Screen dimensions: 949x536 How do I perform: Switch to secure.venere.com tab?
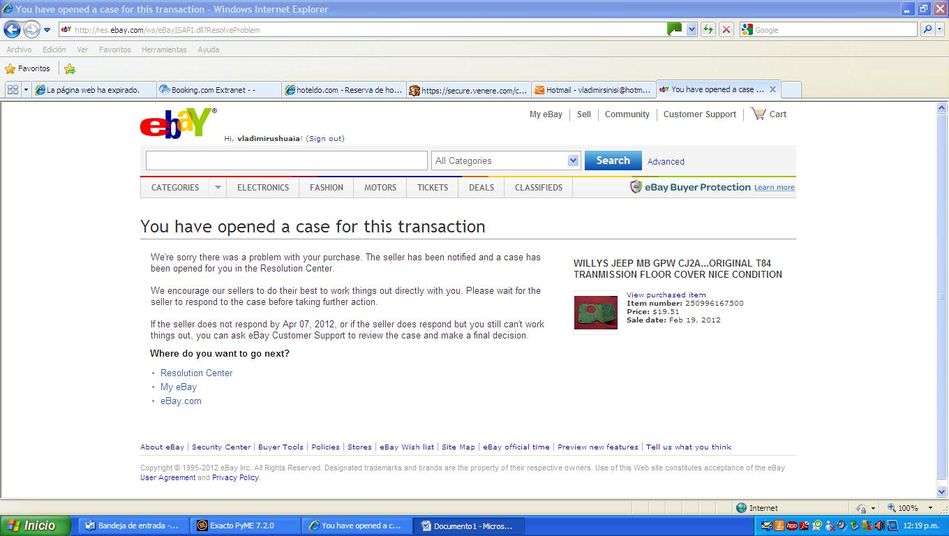(469, 90)
